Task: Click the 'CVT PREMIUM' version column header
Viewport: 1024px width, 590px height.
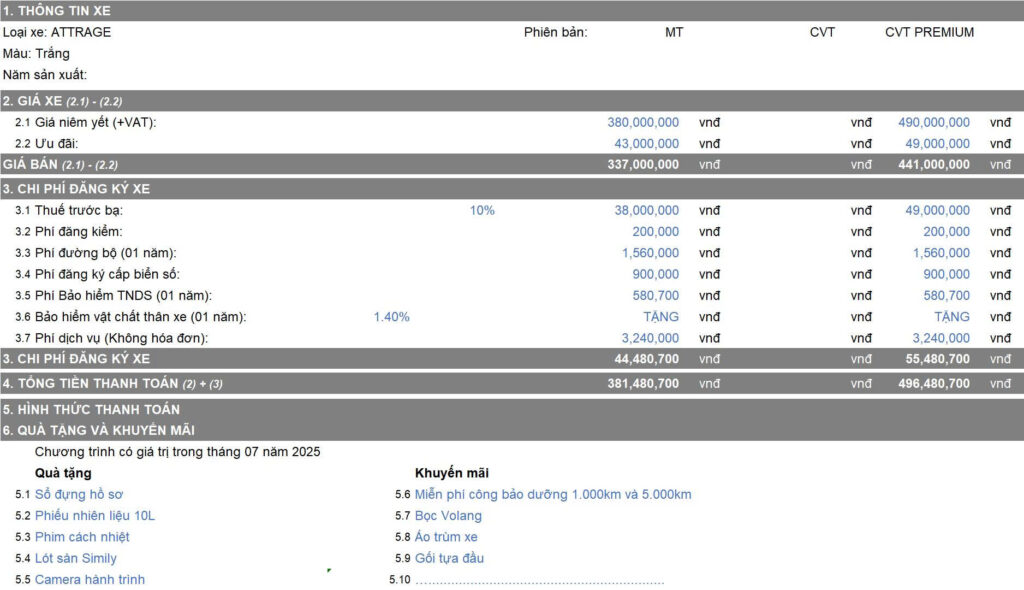Action: point(929,32)
